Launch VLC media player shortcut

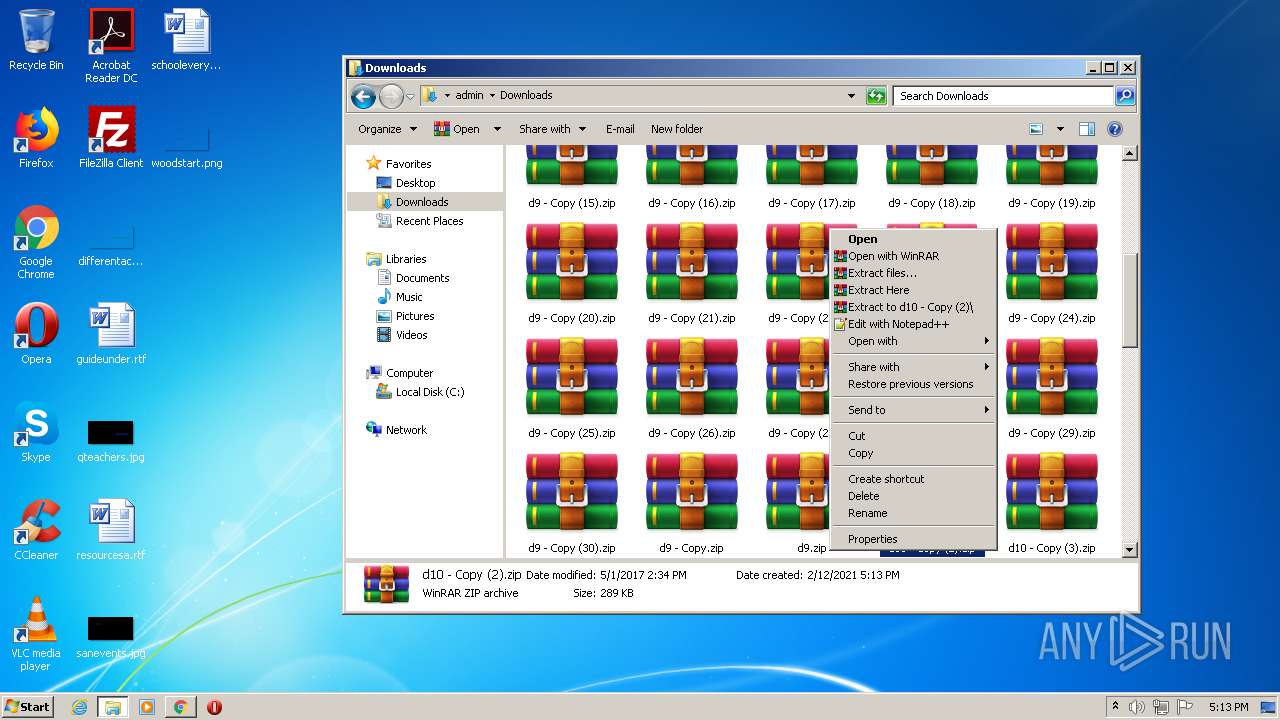click(x=36, y=634)
